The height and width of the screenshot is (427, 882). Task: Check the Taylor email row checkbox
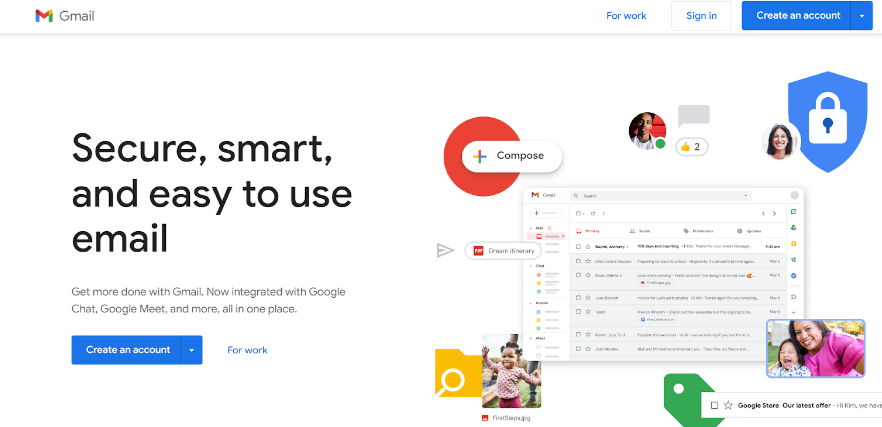coord(578,311)
